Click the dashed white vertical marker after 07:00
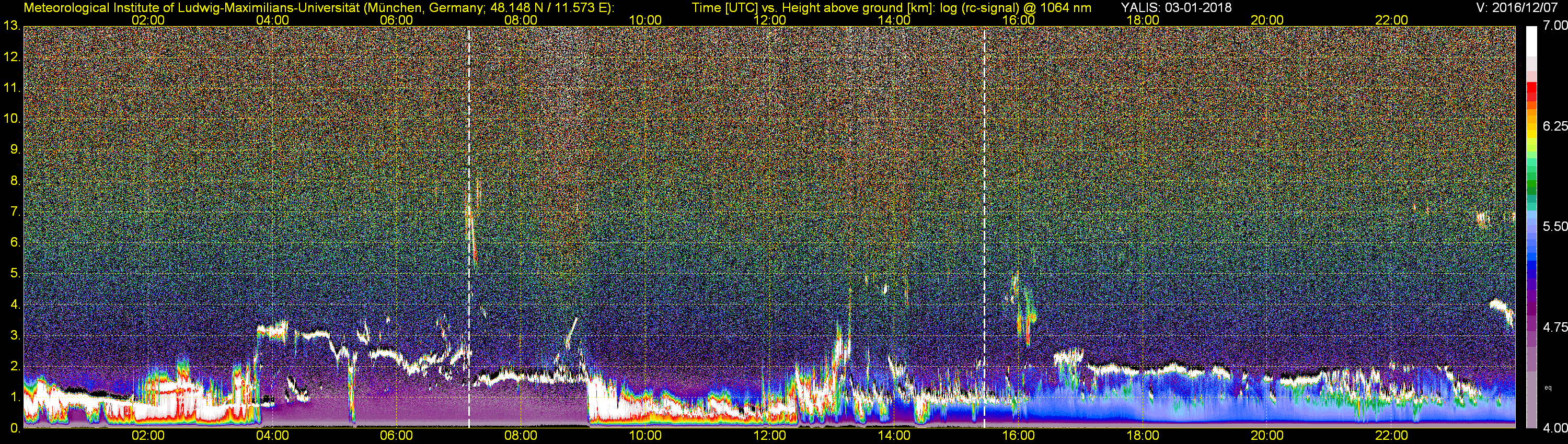Viewport: 1568px width, 444px height. point(469,227)
